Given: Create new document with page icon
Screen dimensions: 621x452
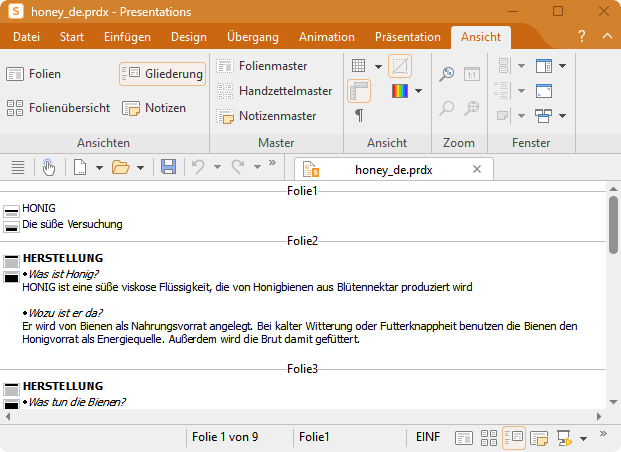Looking at the screenshot, I should click(x=80, y=167).
